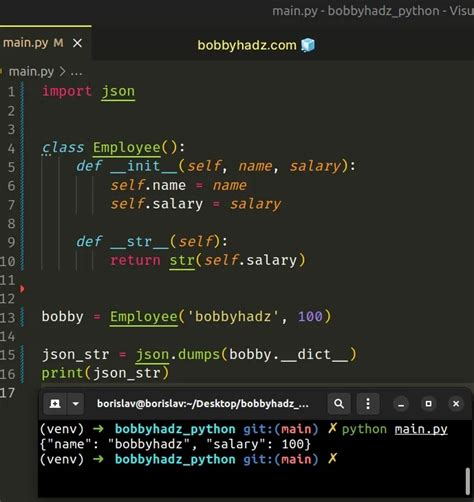Open the terminal three-dot menu
Image resolution: width=474 pixels, height=502 pixels.
point(368,404)
